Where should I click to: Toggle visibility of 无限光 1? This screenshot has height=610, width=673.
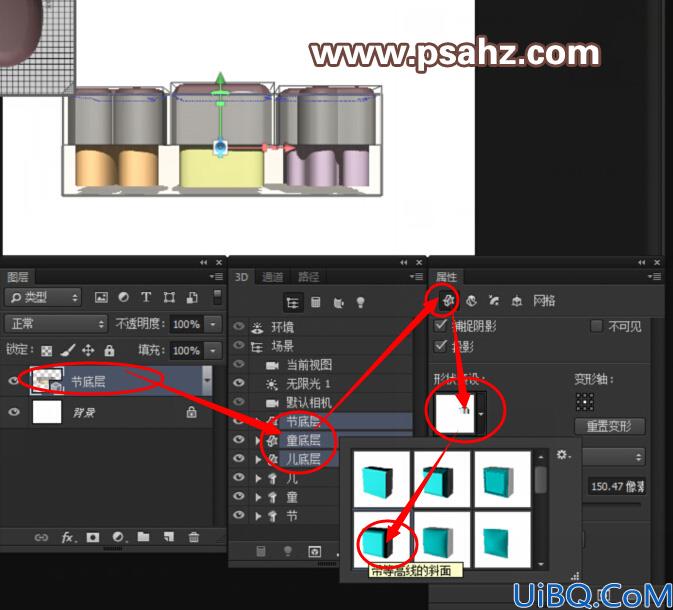point(239,383)
